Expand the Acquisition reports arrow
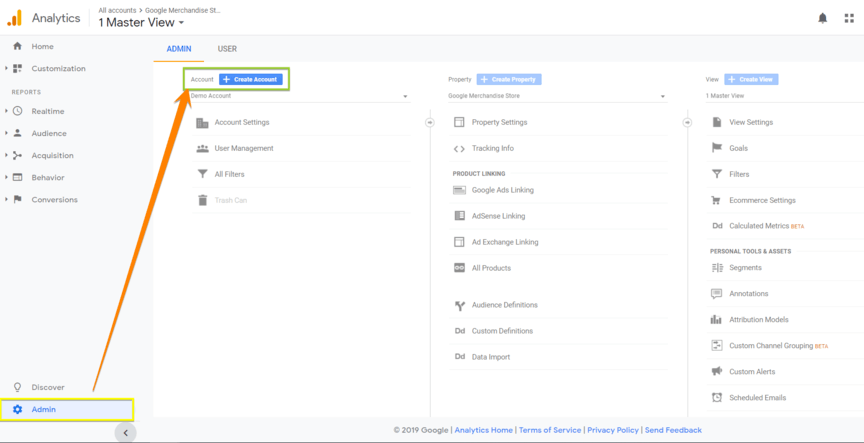Screen dimensions: 864x443 tap(6, 155)
